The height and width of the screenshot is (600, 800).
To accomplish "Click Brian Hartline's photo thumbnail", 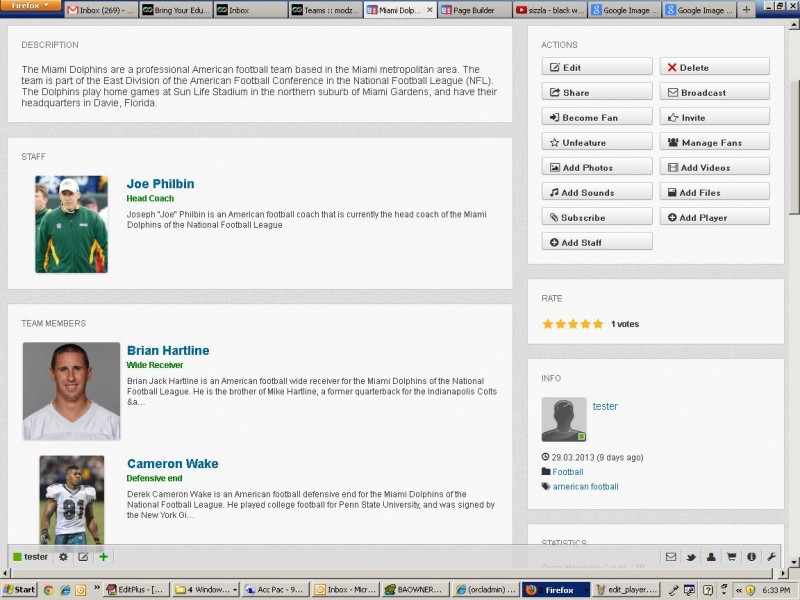I will click(71, 391).
